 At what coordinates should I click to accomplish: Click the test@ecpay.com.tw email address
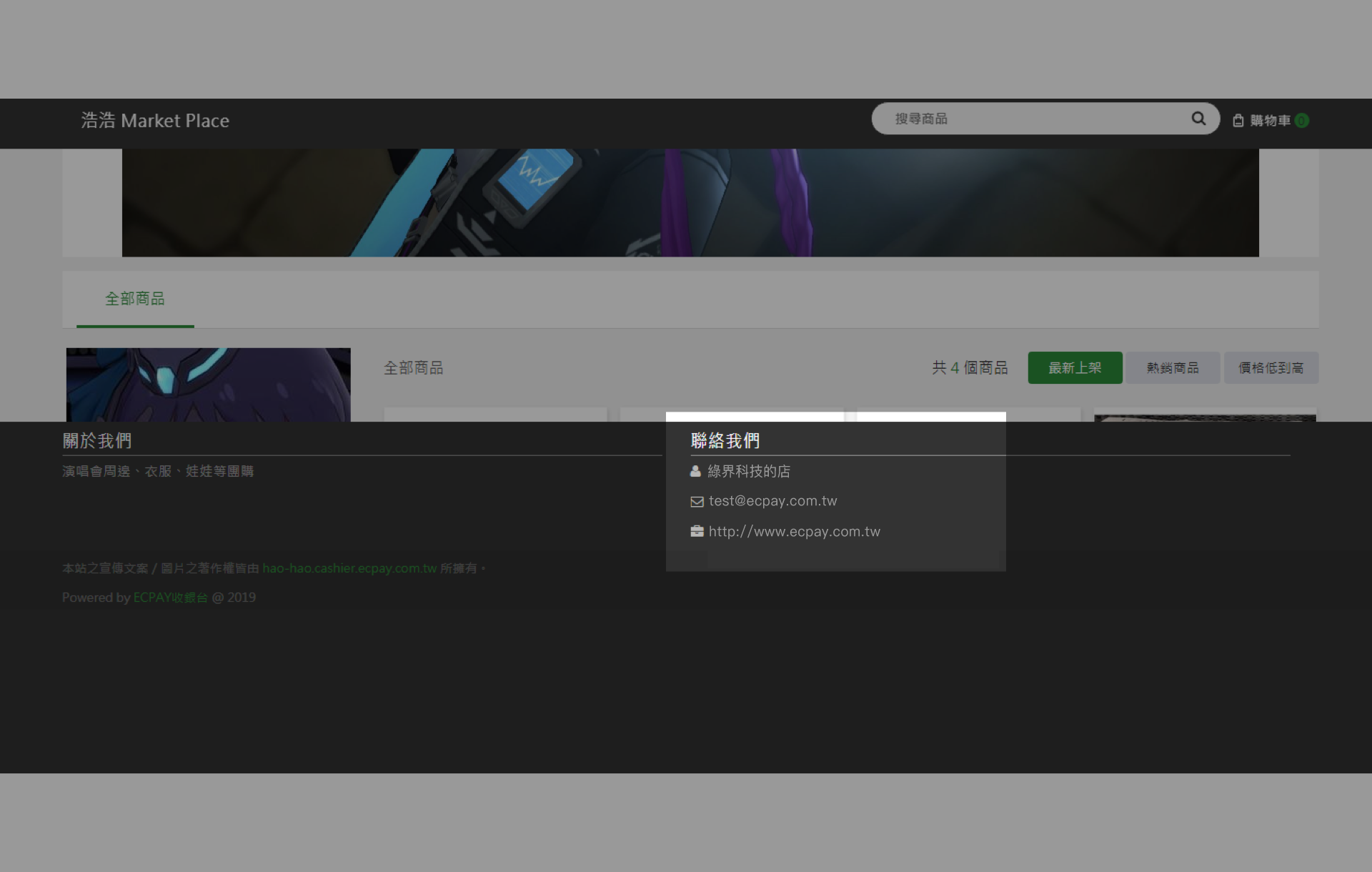click(x=772, y=501)
